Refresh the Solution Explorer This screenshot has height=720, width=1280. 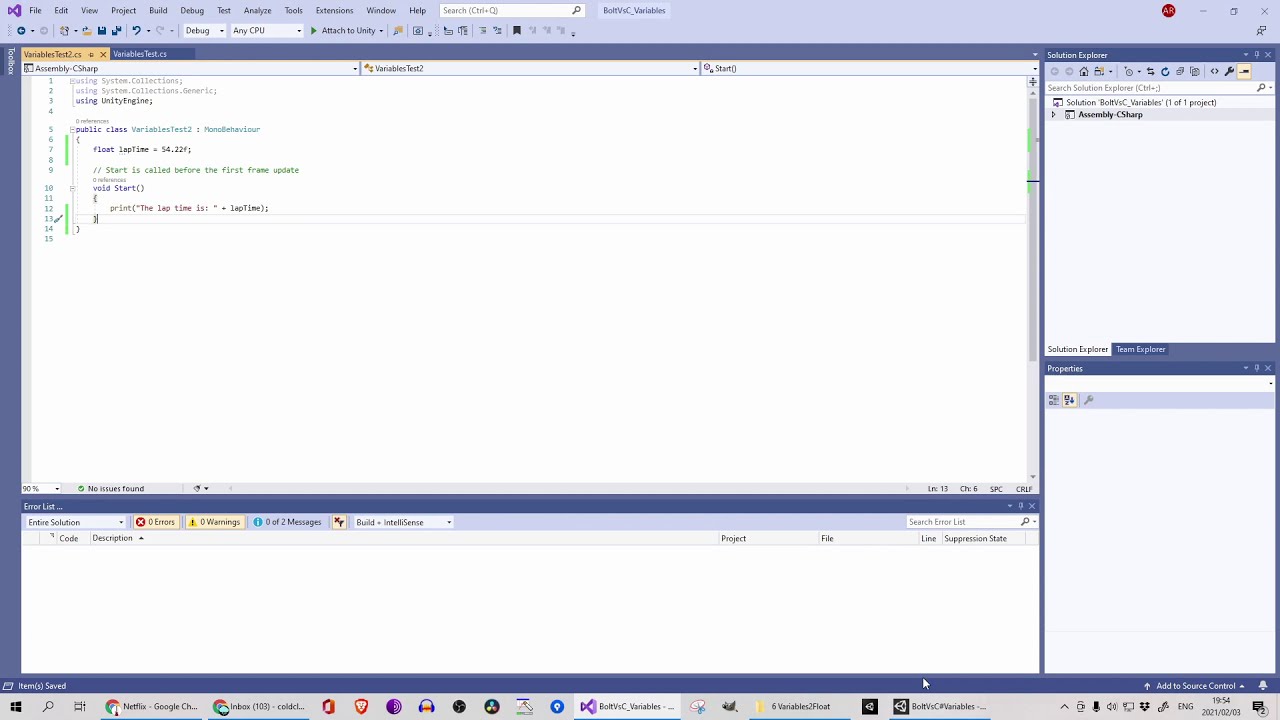1165,71
